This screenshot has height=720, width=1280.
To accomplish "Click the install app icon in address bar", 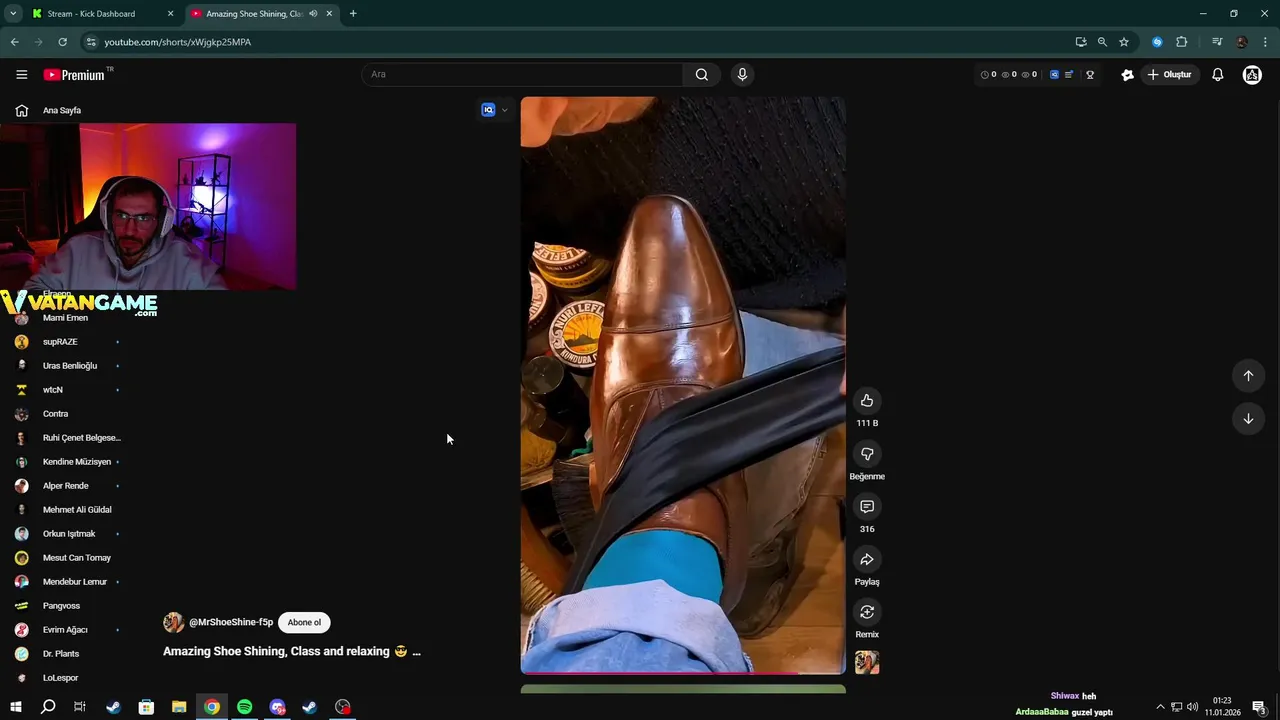I will (1081, 42).
